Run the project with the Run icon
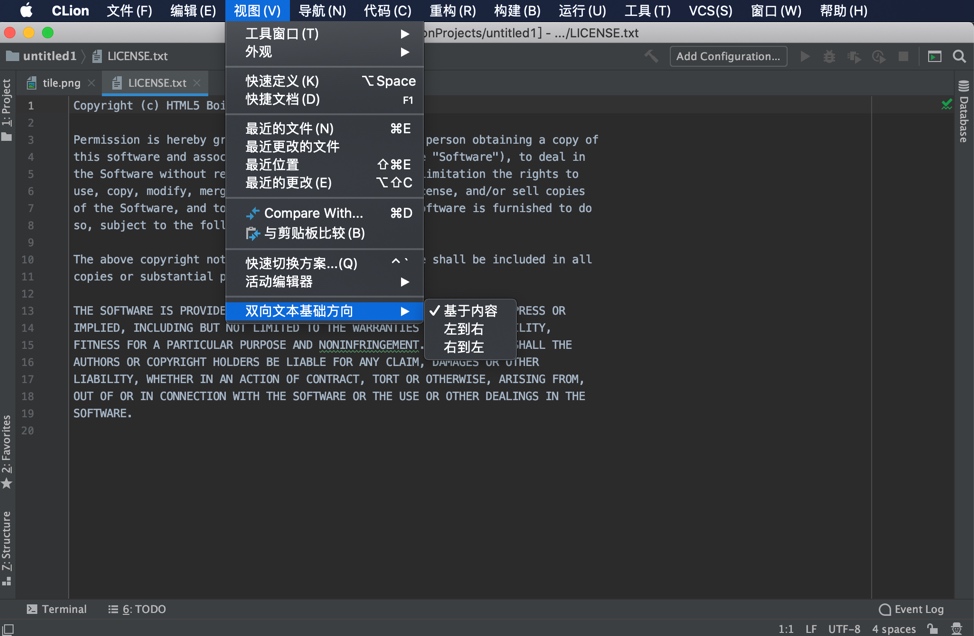The image size is (974, 636). [805, 56]
